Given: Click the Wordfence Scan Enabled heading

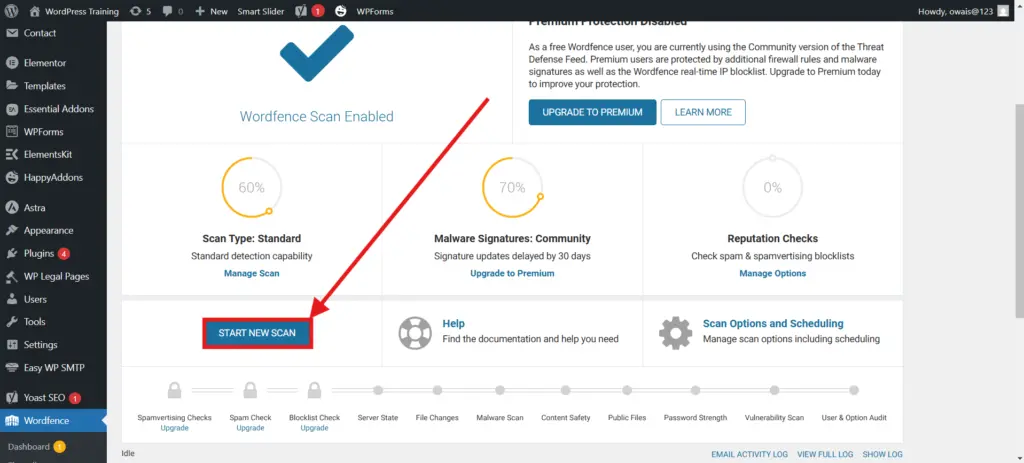Looking at the screenshot, I should coord(317,117).
